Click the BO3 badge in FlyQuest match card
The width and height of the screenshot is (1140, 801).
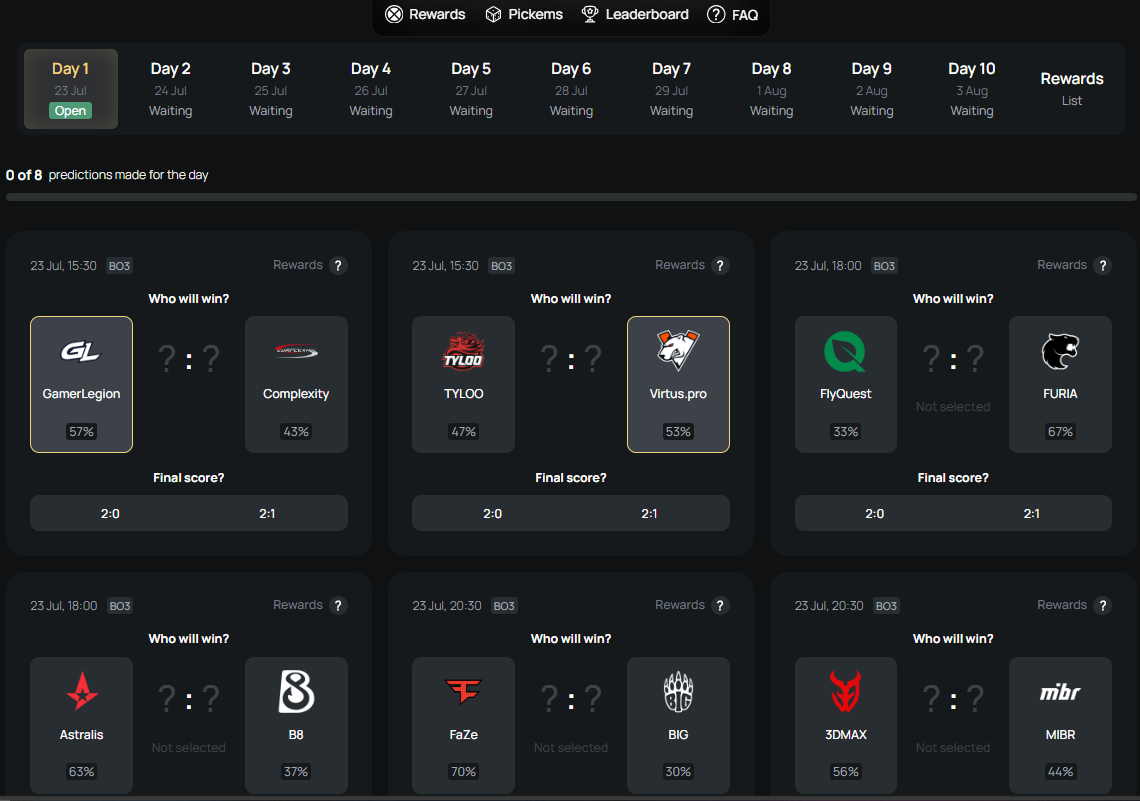[884, 266]
